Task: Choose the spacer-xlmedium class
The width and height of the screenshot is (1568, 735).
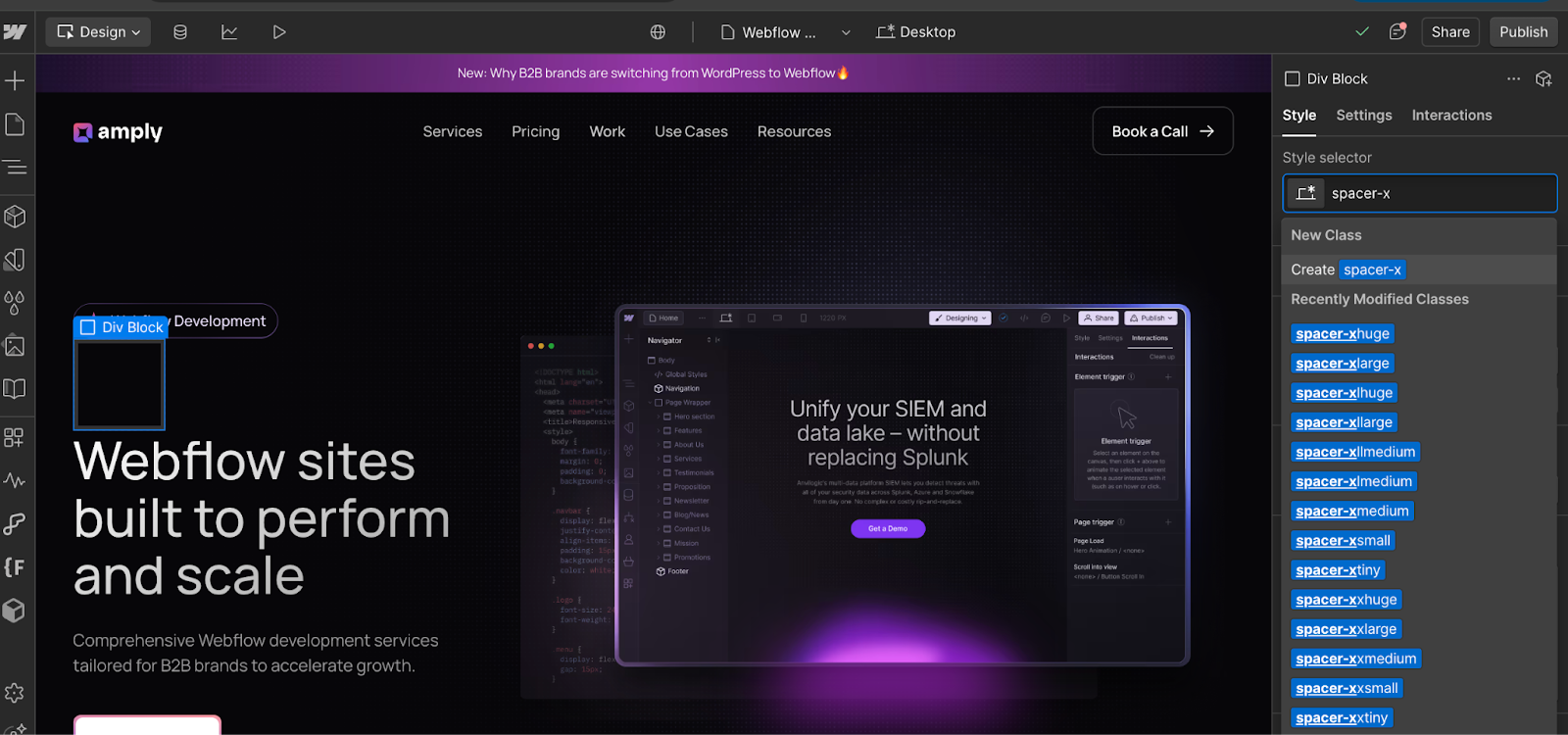Action: [x=1353, y=481]
